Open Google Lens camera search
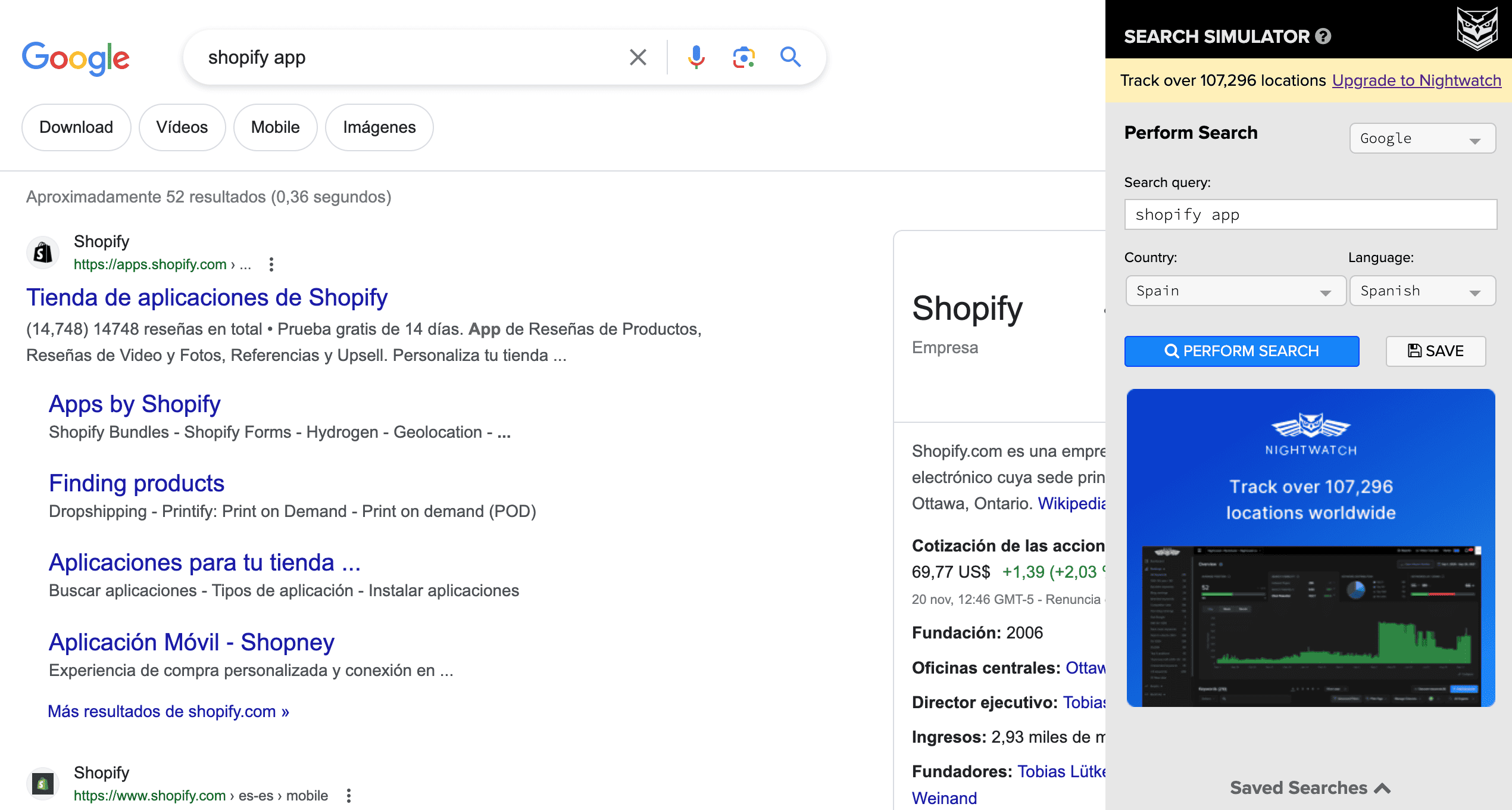This screenshot has height=810, width=1512. [744, 57]
